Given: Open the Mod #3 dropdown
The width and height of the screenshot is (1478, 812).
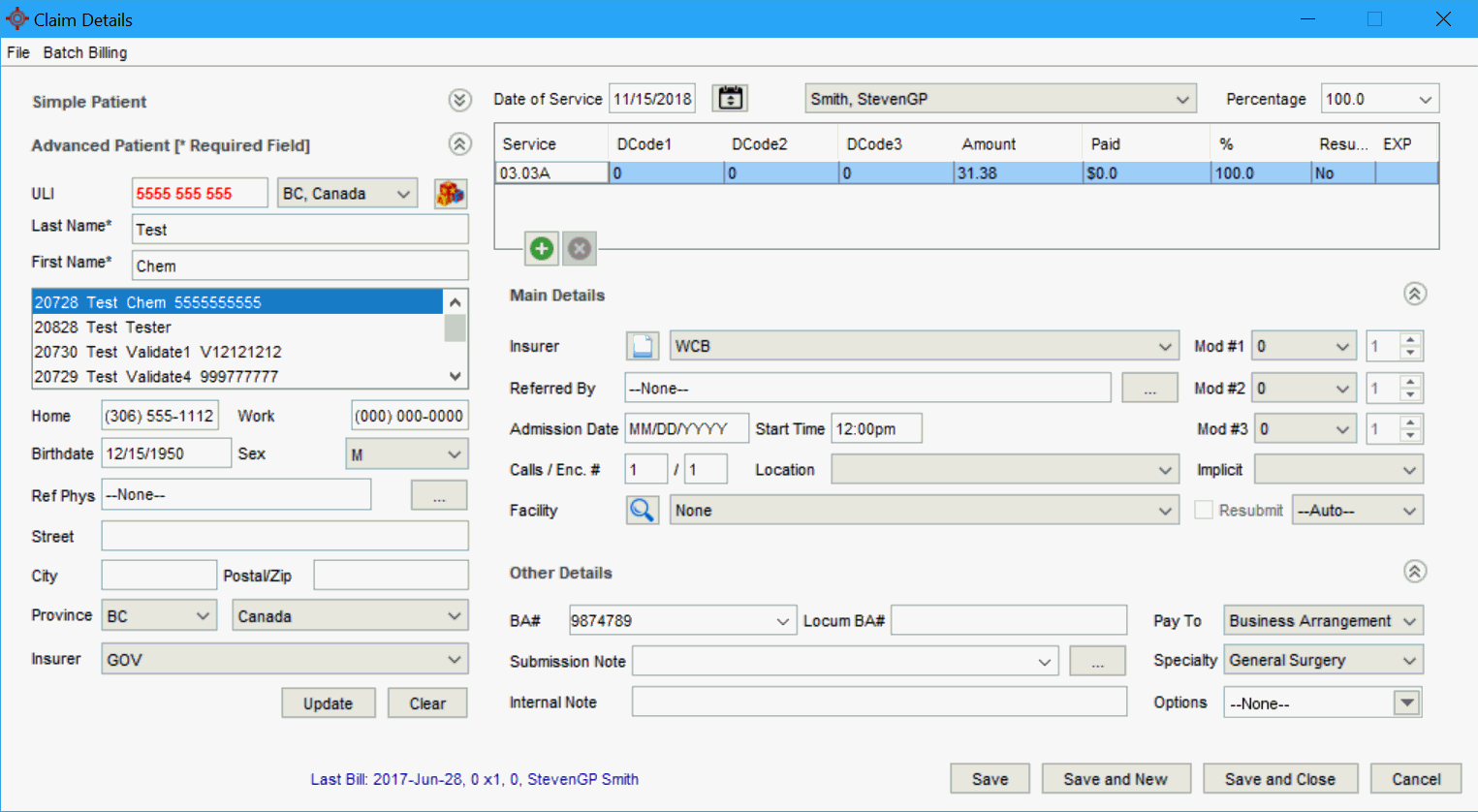Looking at the screenshot, I should click(x=1305, y=428).
